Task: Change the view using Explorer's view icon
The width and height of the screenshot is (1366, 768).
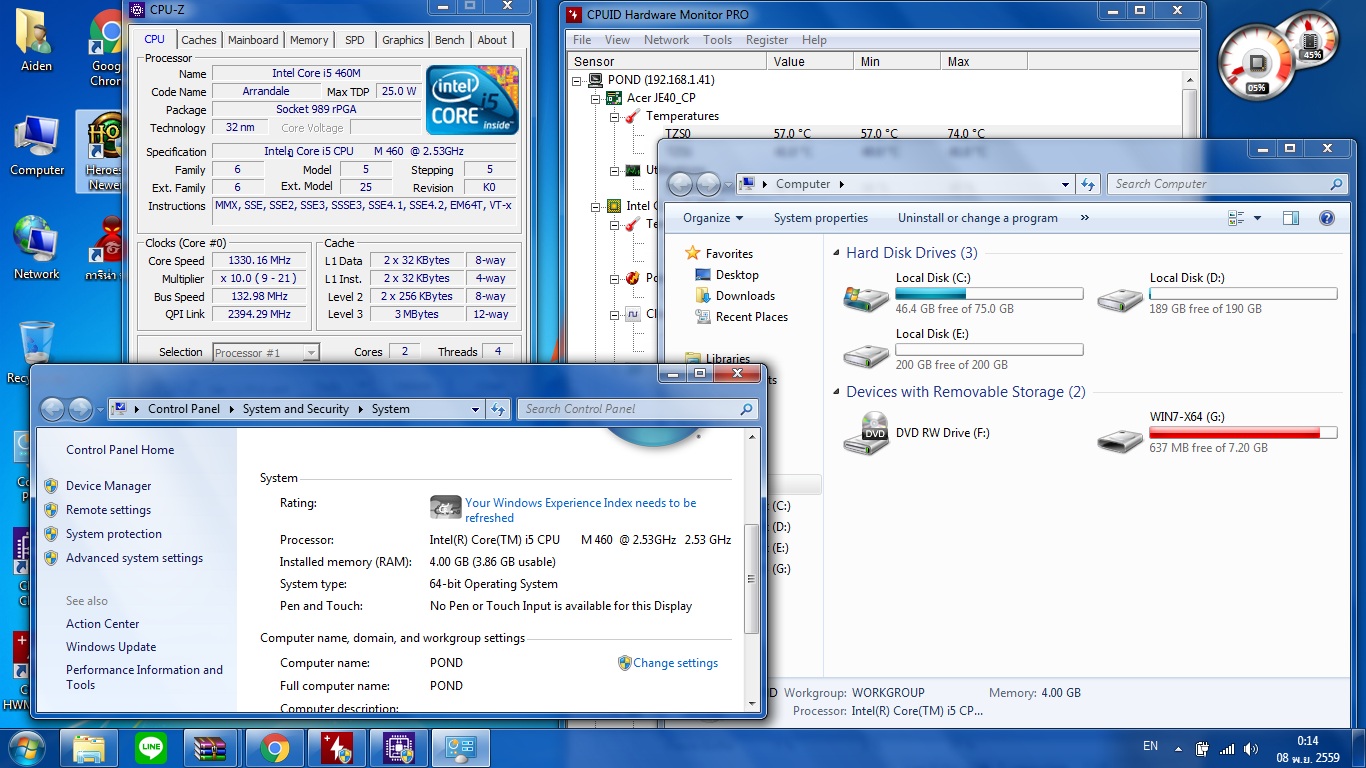Action: click(x=1236, y=218)
